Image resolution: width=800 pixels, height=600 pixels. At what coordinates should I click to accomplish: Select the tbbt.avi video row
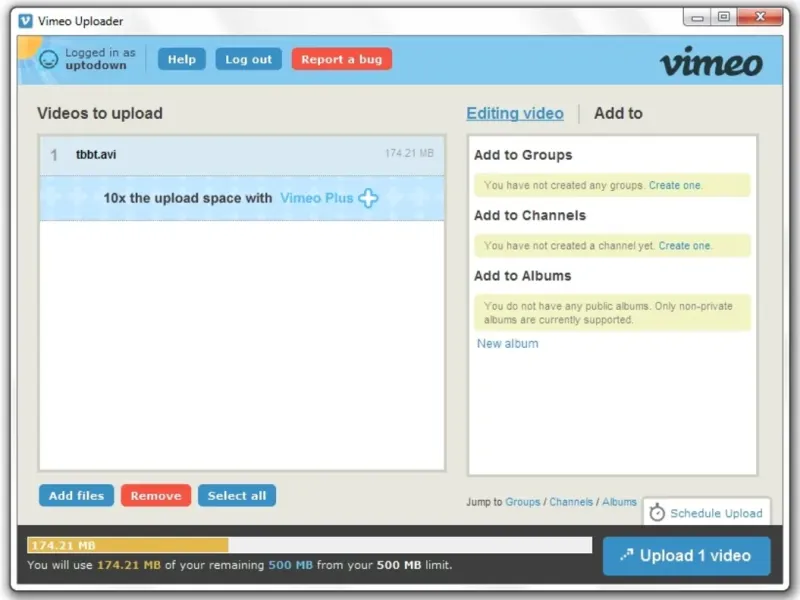pos(242,155)
